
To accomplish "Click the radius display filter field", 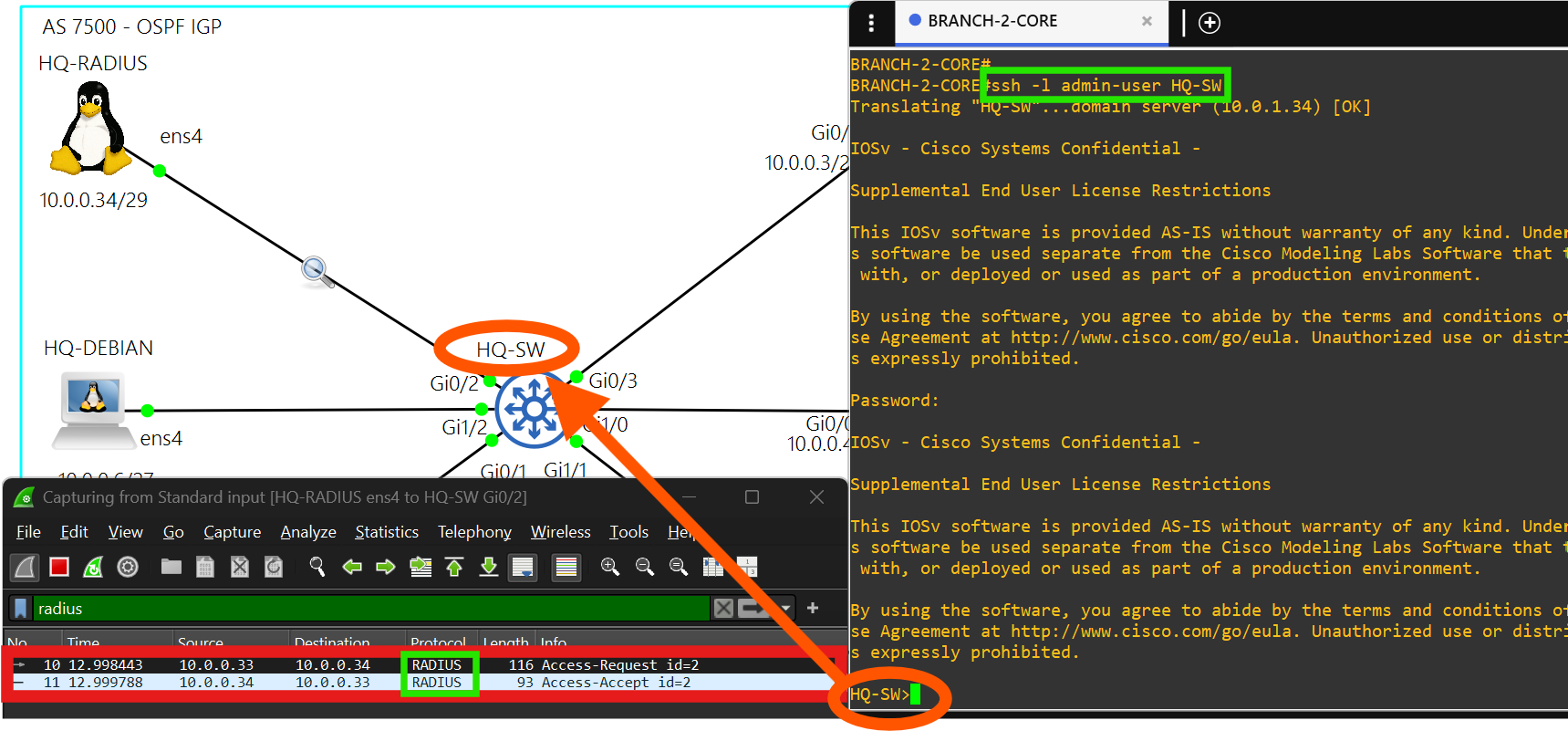I will coord(365,609).
